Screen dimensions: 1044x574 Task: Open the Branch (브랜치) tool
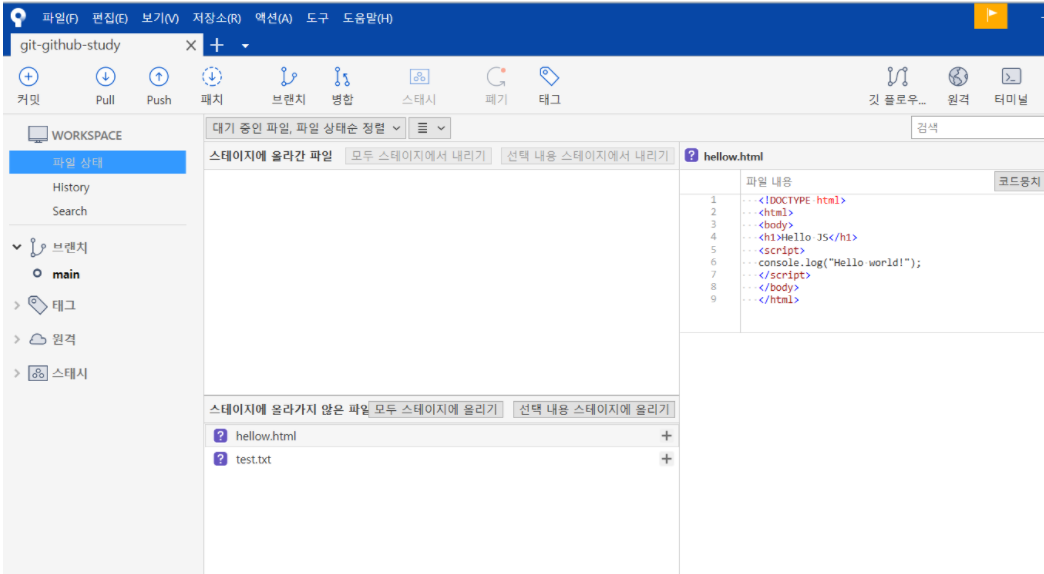(288, 77)
